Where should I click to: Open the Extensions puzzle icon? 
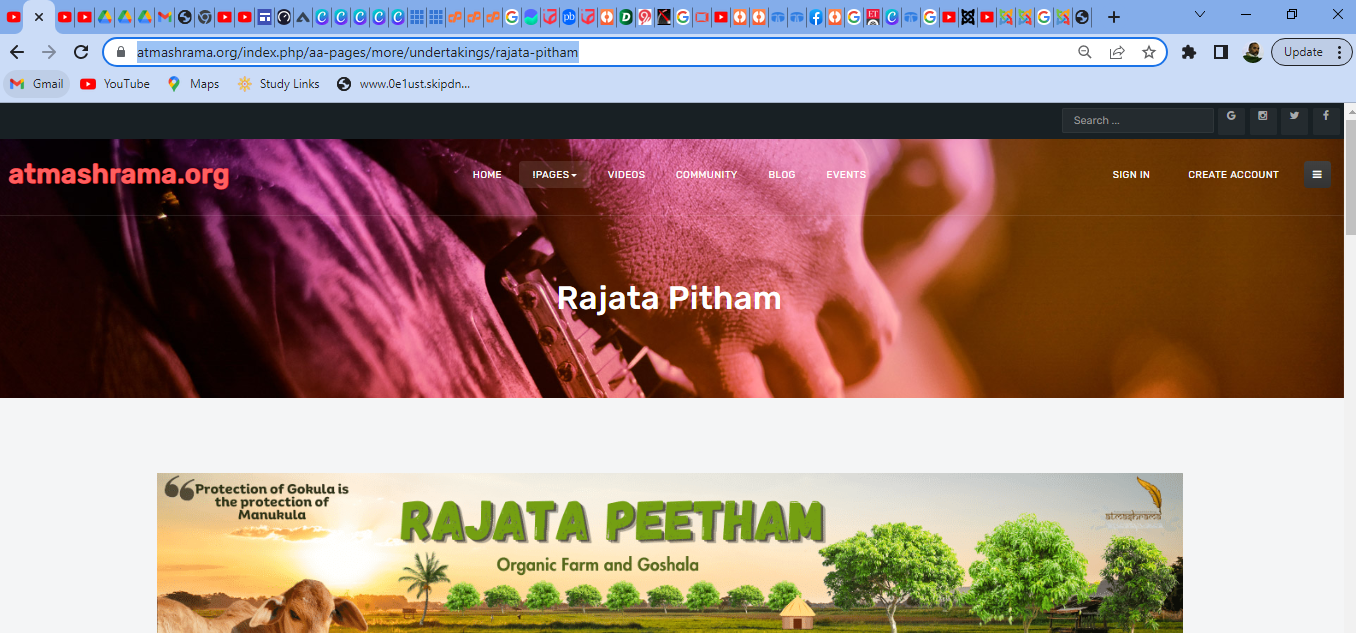tap(1189, 52)
